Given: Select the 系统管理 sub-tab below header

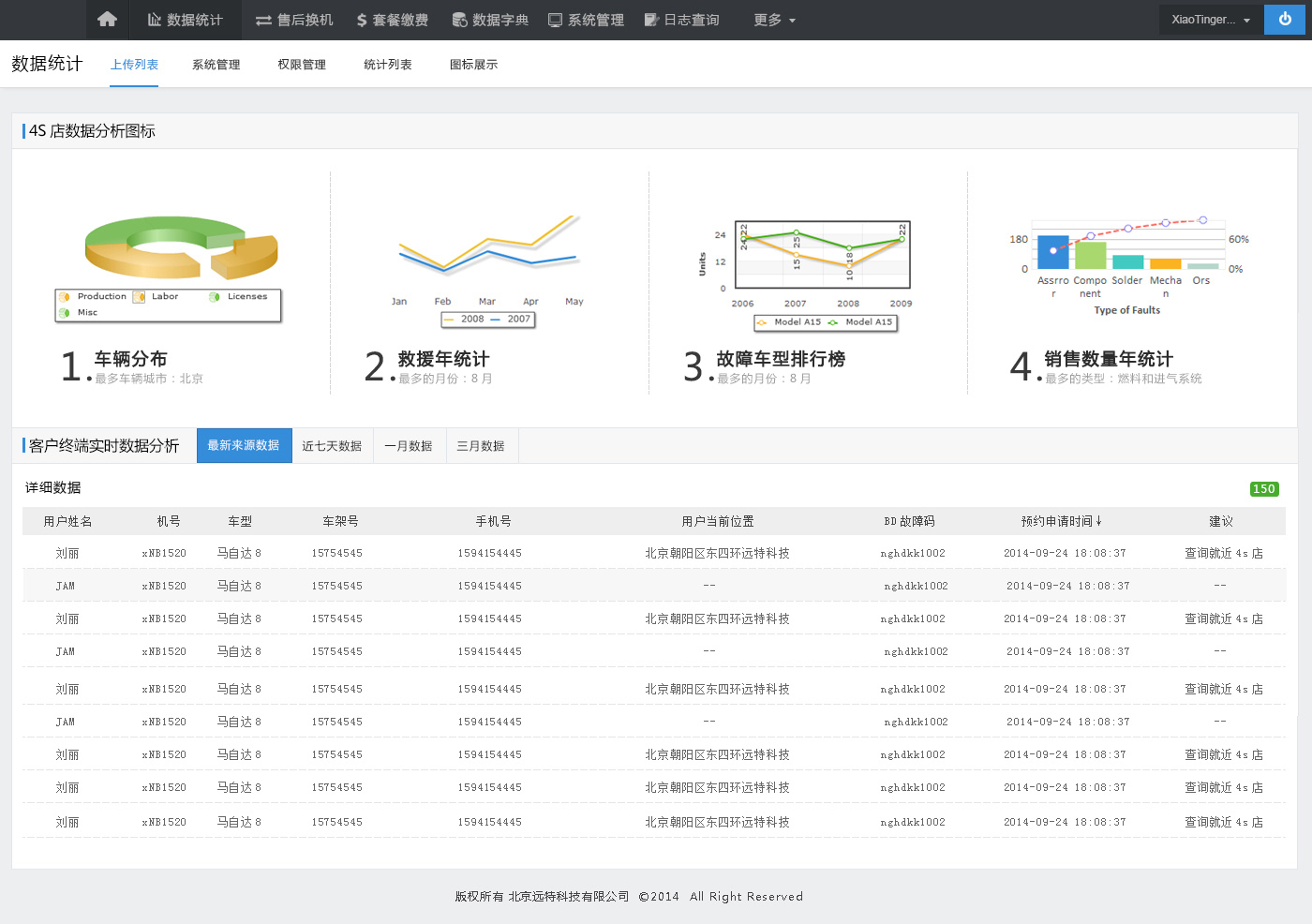Looking at the screenshot, I should 216,65.
